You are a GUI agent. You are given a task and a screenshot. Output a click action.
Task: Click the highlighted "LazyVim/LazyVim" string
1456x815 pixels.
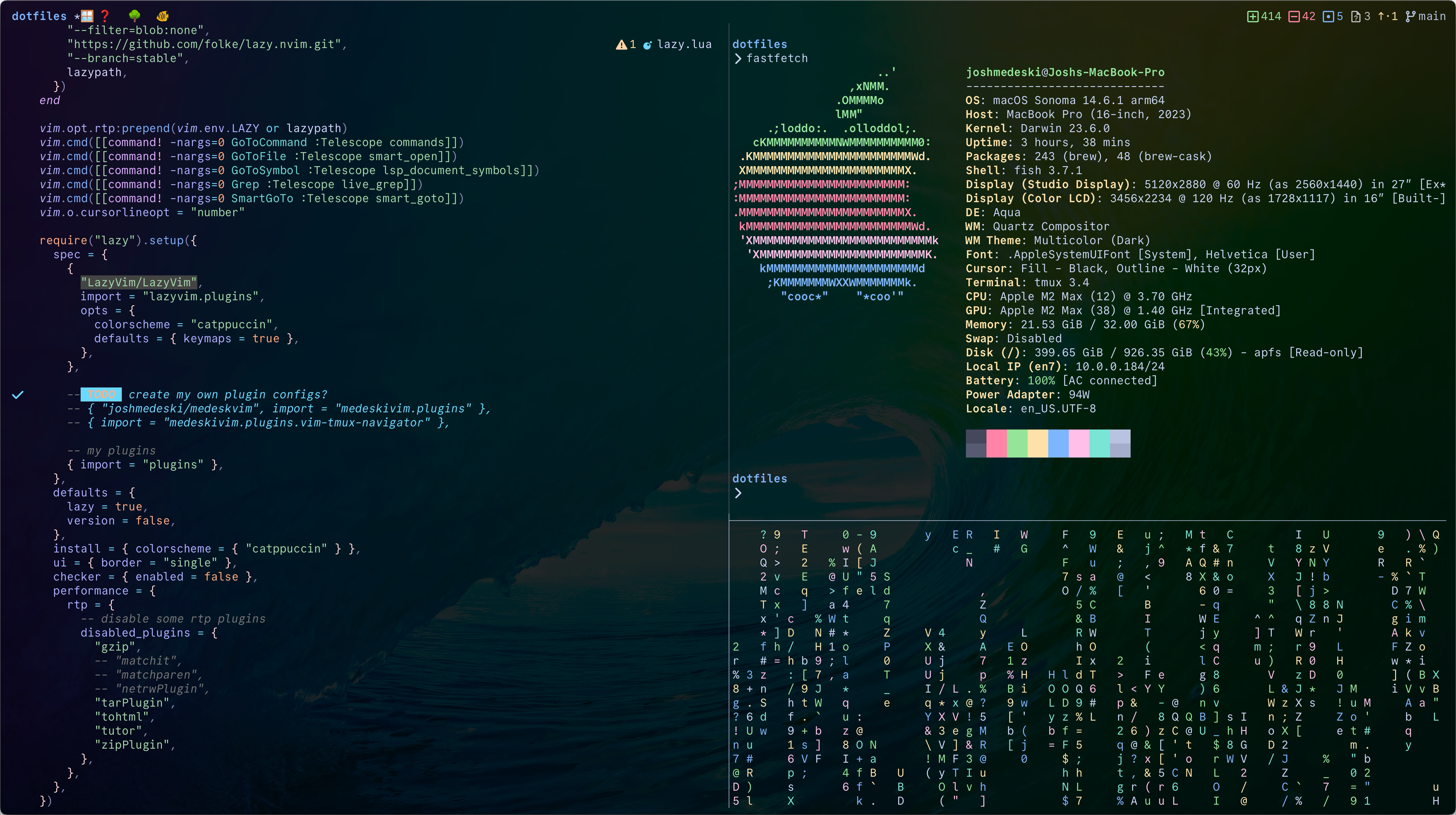click(x=138, y=282)
